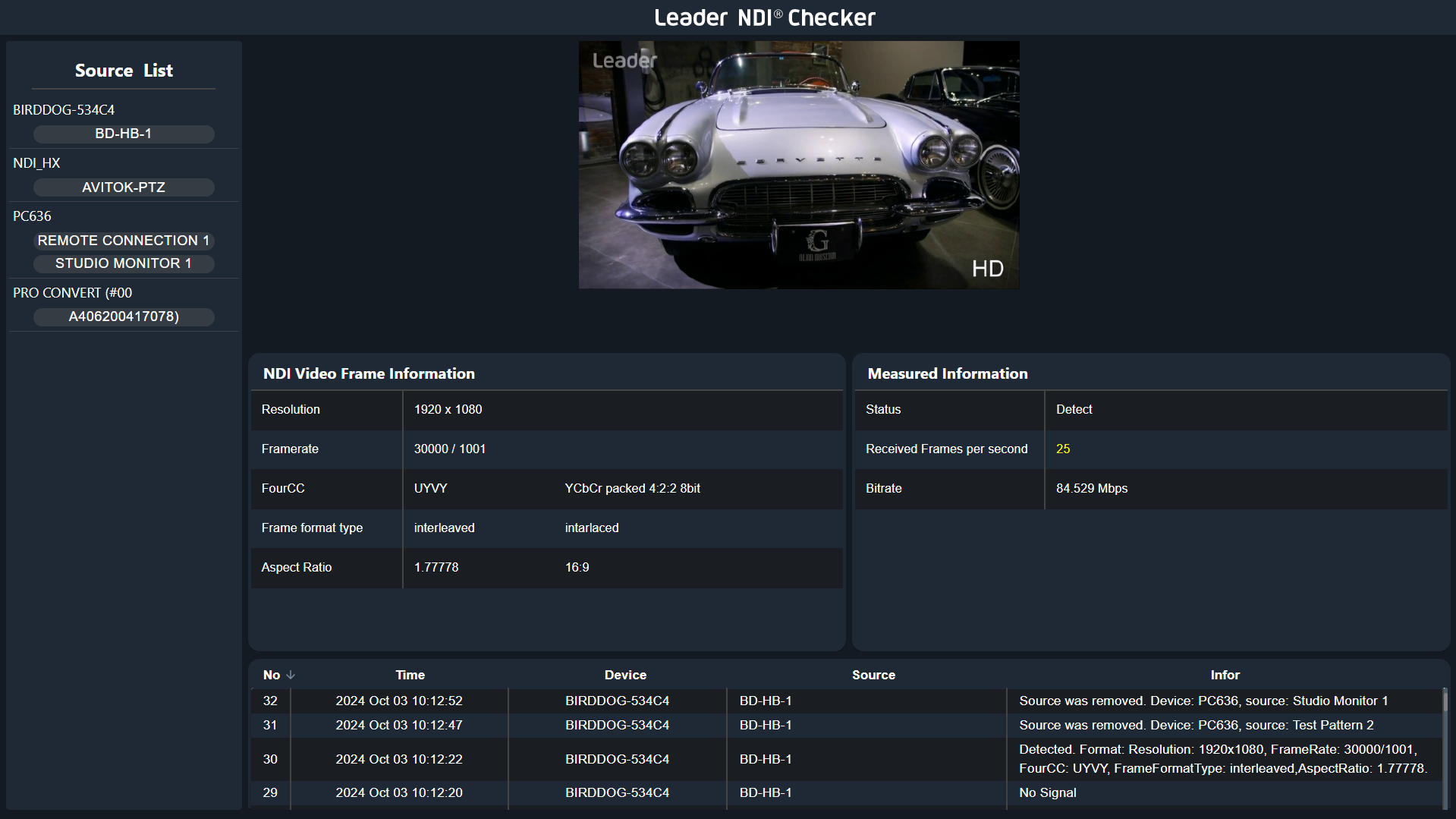Click the Source List title
This screenshot has height=819, width=1456.
124,71
